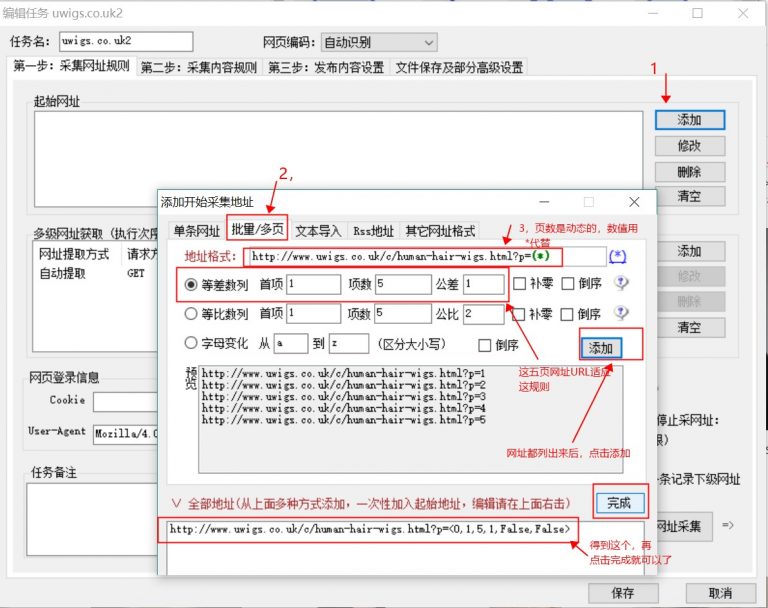This screenshot has width=768, height=608.
Task: Click 保存 button at bottom
Action: pyautogui.click(x=623, y=593)
